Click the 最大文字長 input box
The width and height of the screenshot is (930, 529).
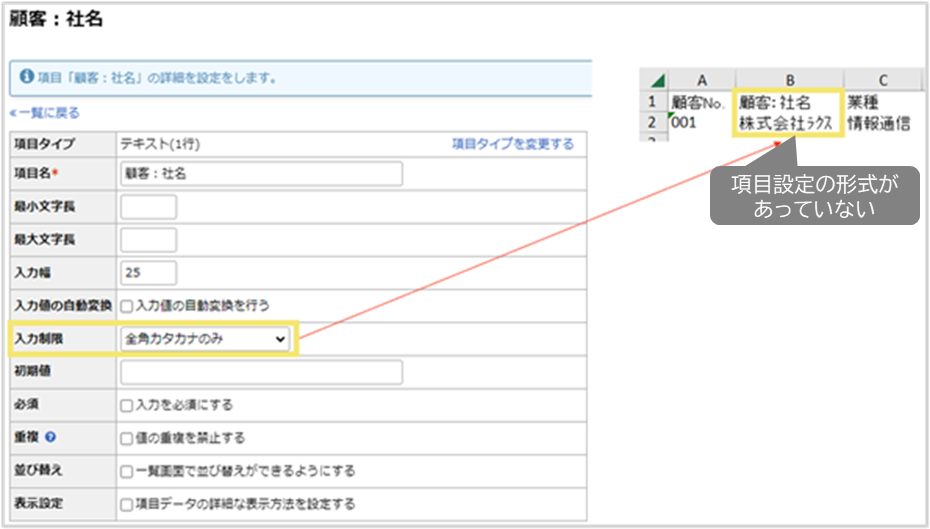click(x=148, y=240)
